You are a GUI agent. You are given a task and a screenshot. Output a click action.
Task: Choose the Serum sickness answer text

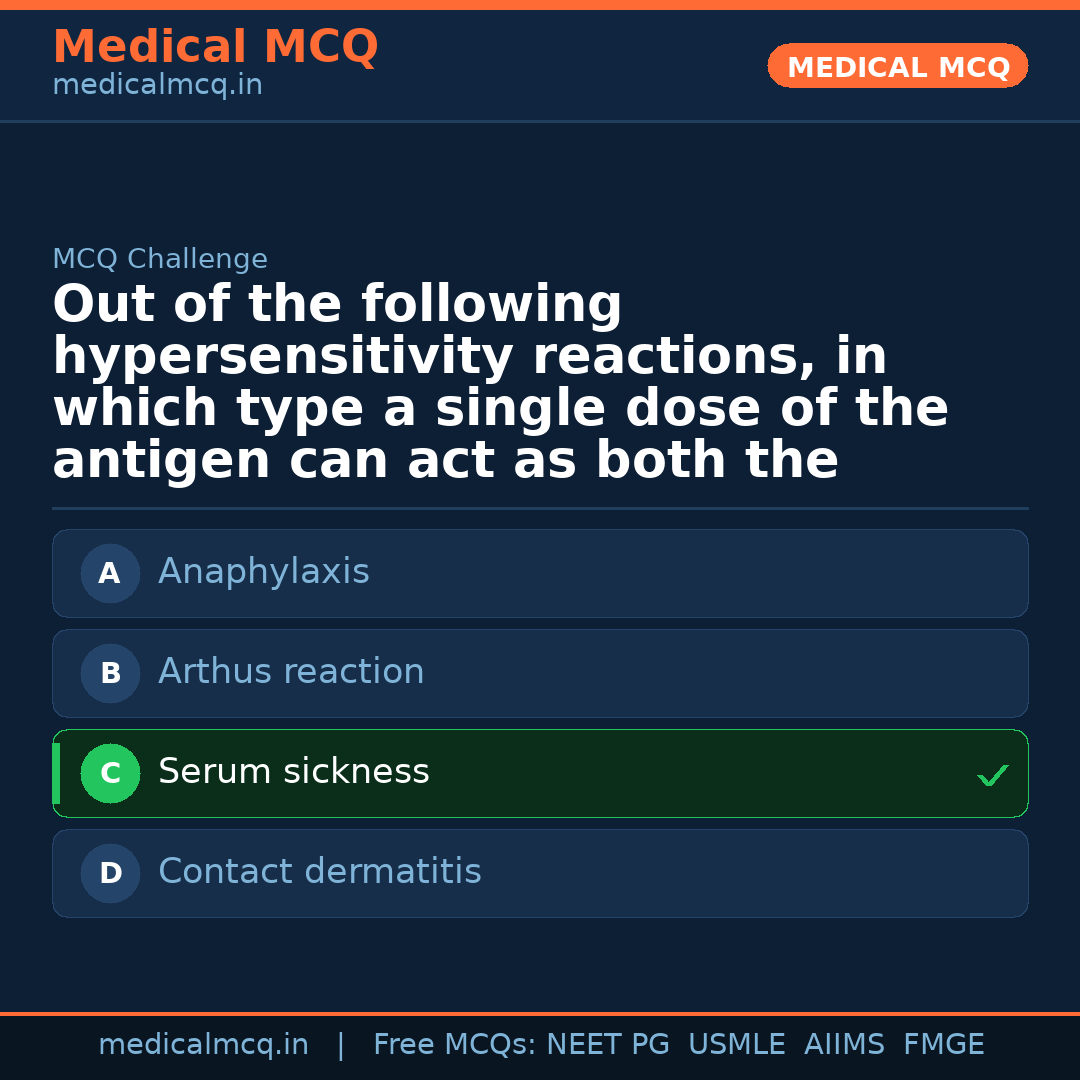point(294,772)
